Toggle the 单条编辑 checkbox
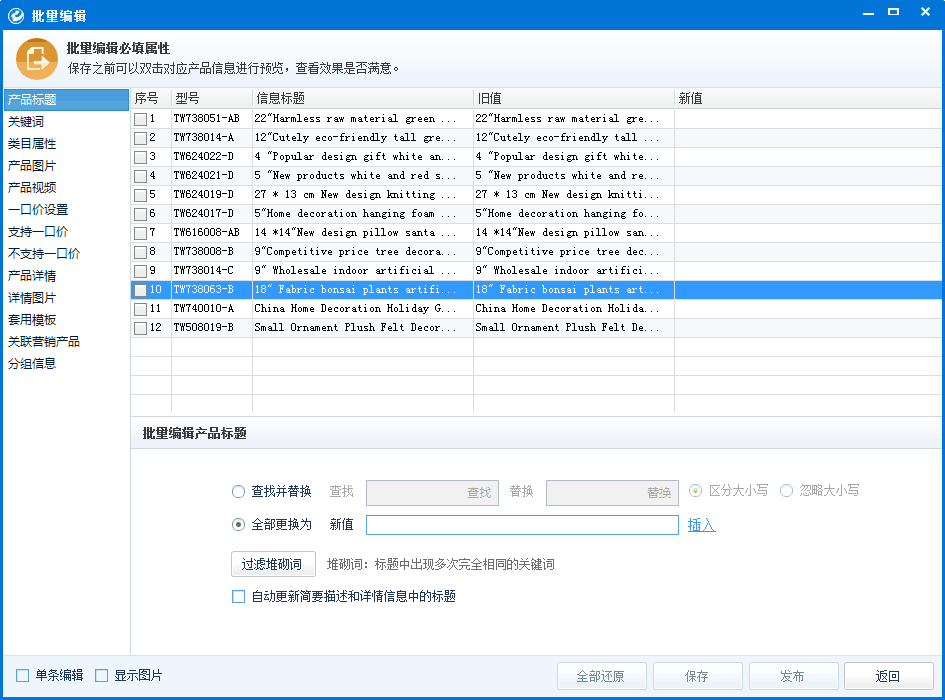Image resolution: width=945 pixels, height=700 pixels. [23, 676]
